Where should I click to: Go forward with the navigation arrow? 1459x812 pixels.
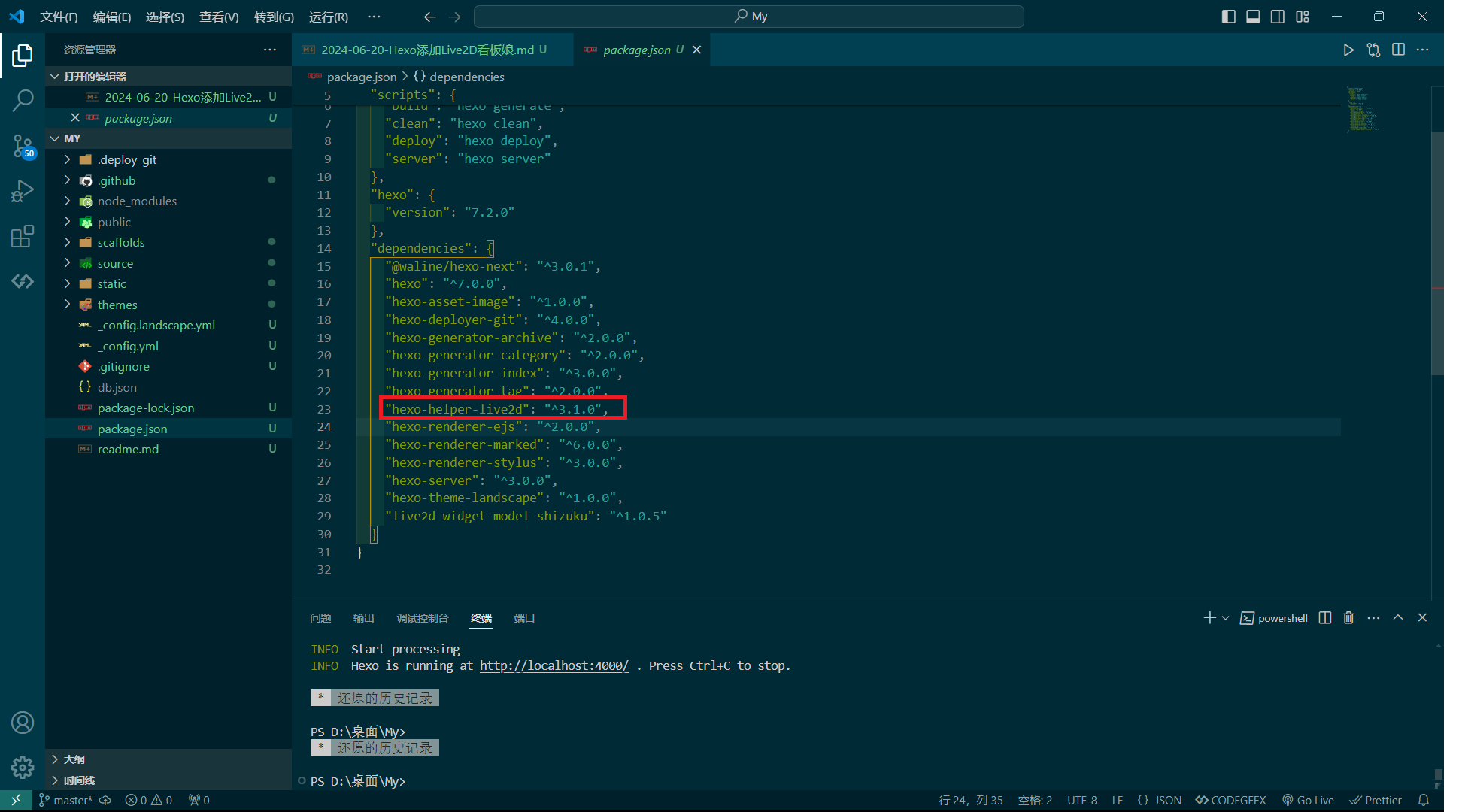[455, 17]
